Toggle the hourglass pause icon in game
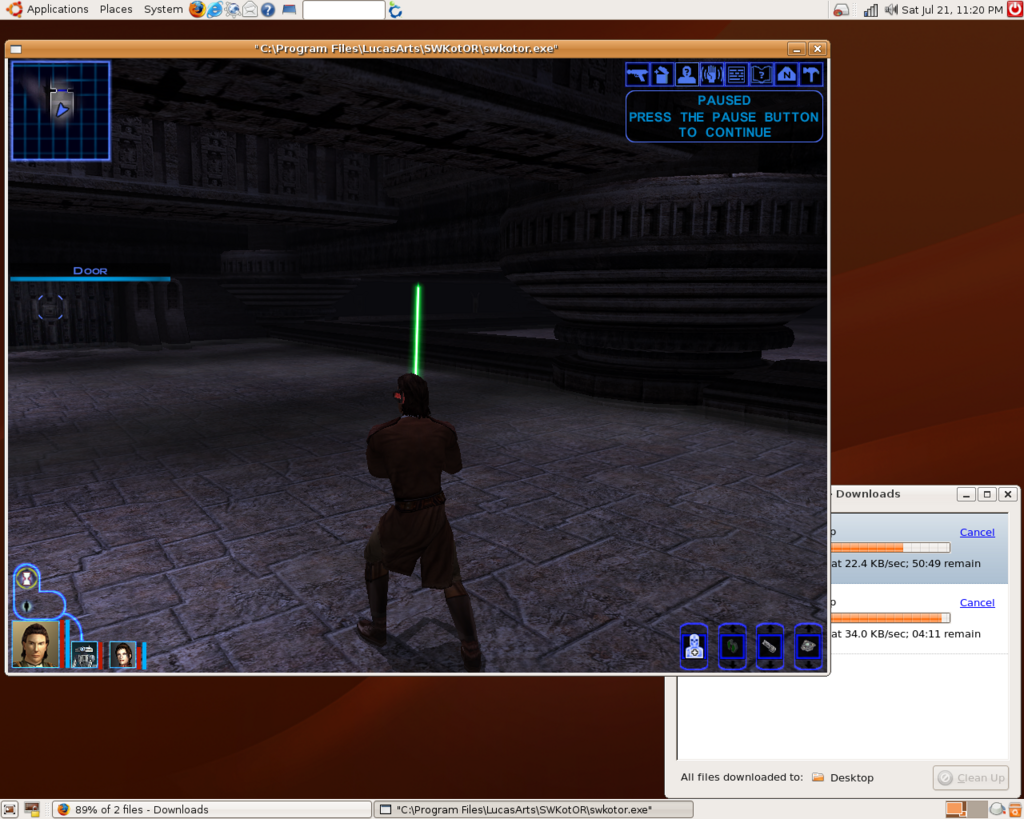The height and width of the screenshot is (819, 1024). 27,579
